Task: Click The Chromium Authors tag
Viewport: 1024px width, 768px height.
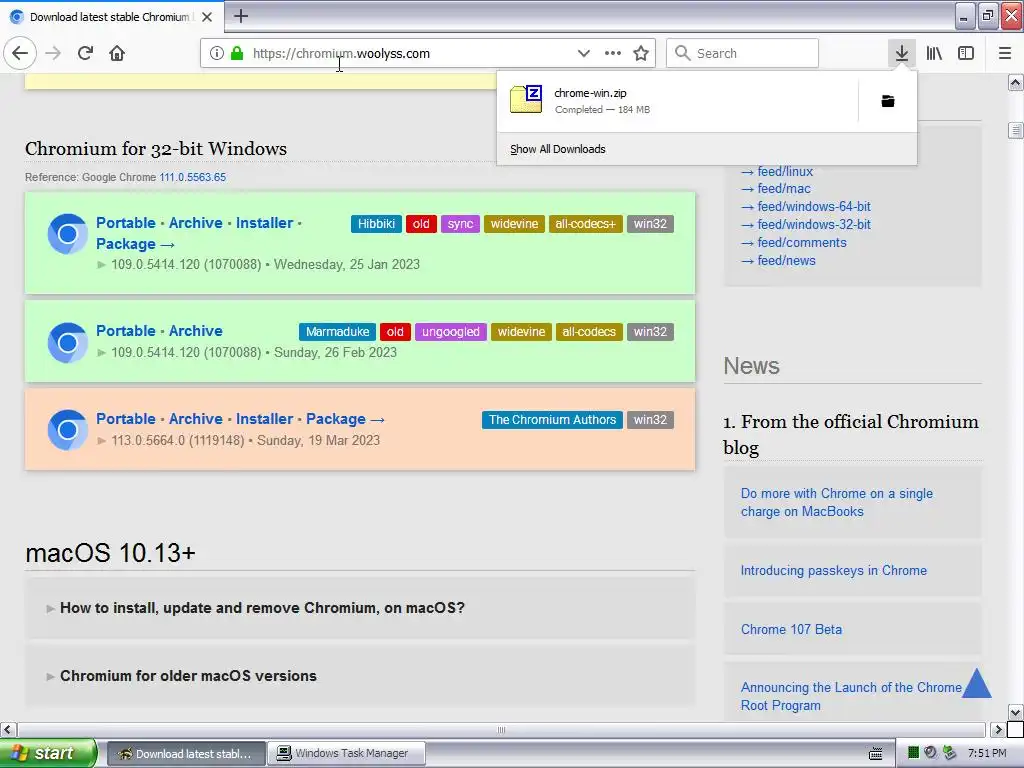Action: (x=552, y=420)
